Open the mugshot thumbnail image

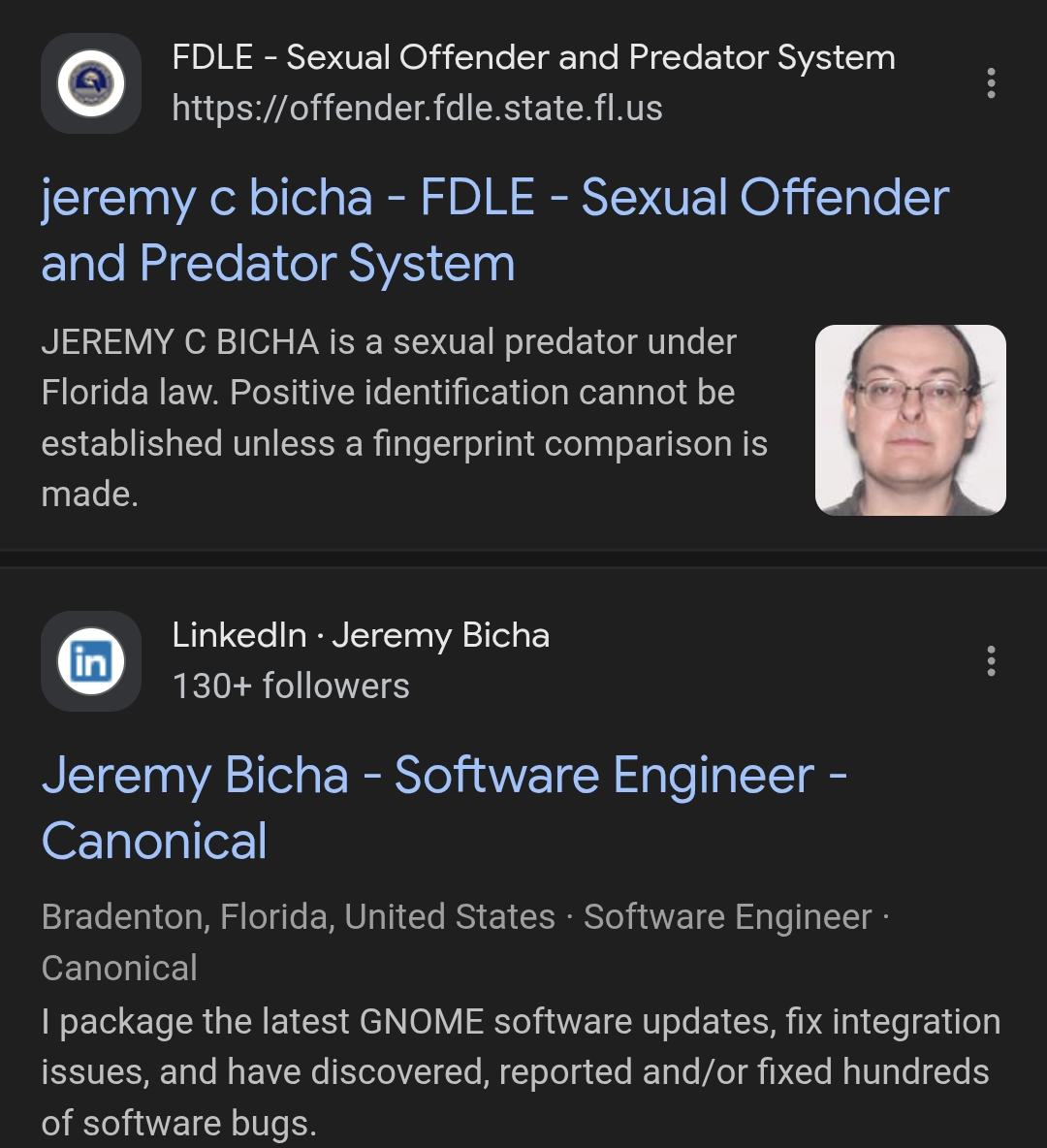[910, 420]
